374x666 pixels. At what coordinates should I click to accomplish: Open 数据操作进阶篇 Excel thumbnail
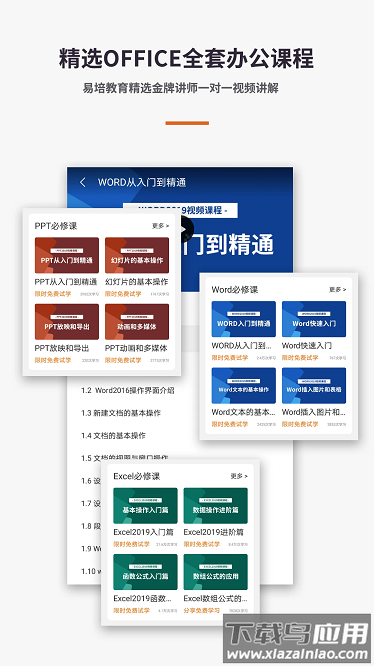215,505
